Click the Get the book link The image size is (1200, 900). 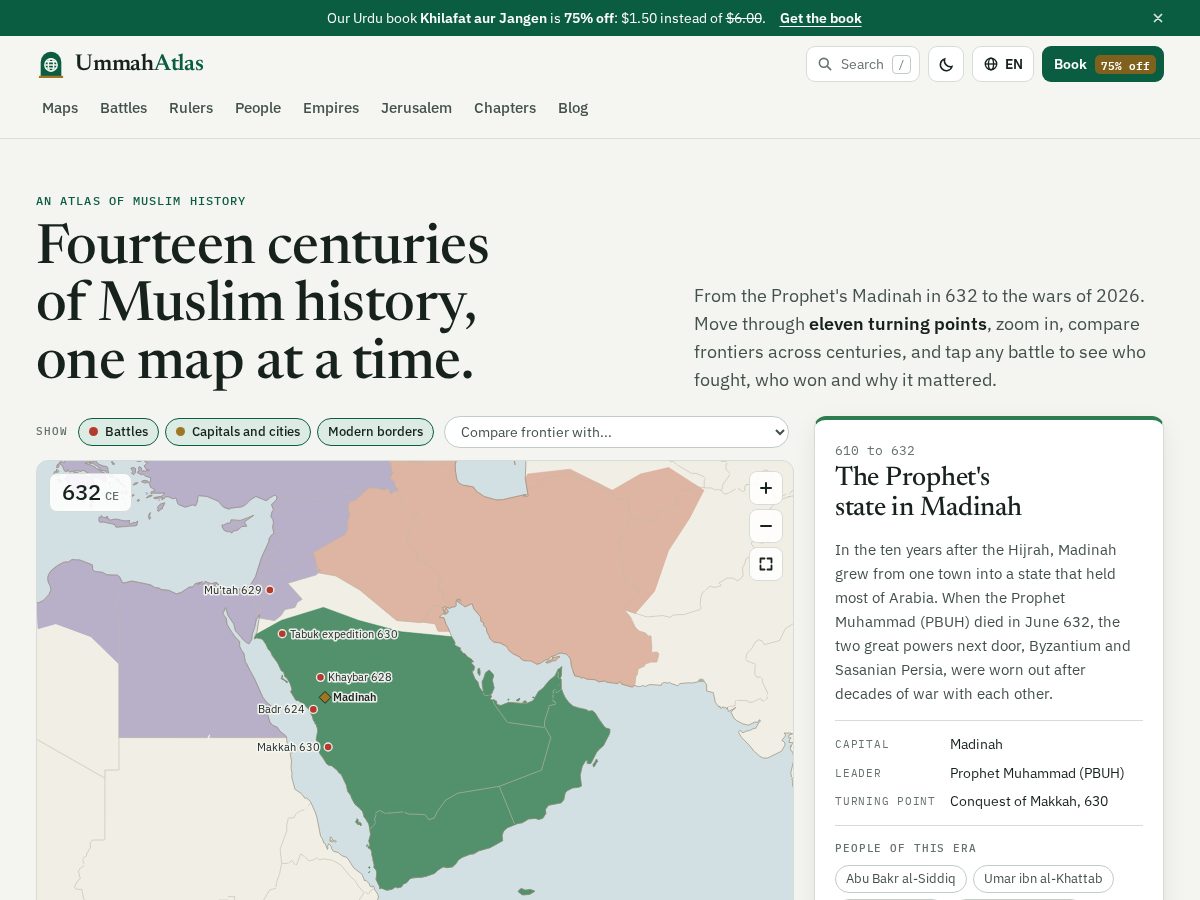pyautogui.click(x=821, y=18)
